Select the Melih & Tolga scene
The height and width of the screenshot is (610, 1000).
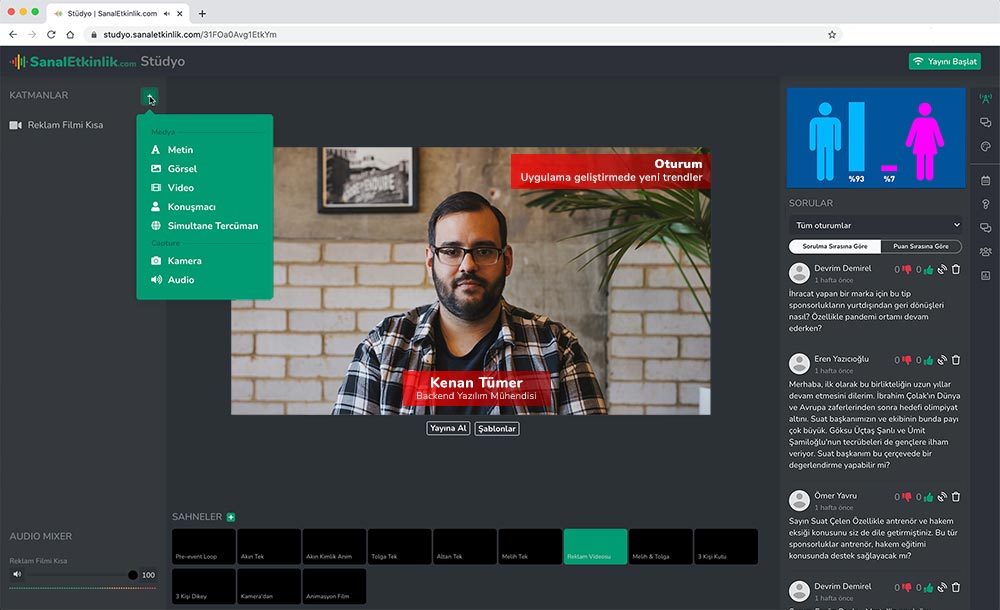tap(660, 546)
